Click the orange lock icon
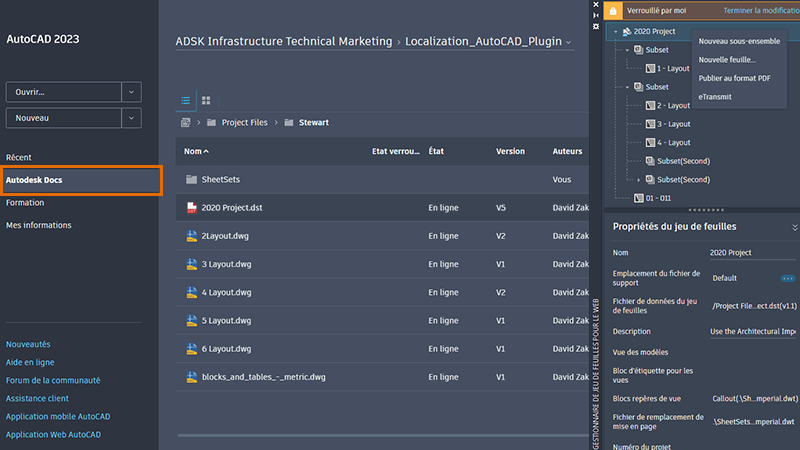Screen dimensions: 800x450 [x=613, y=10]
